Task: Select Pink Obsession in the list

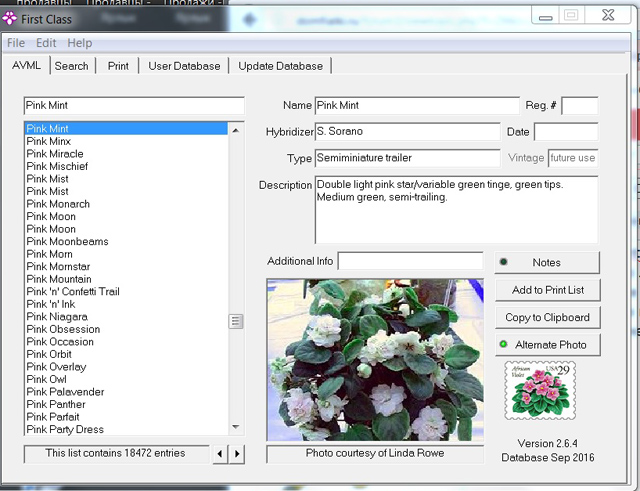Action: point(126,329)
